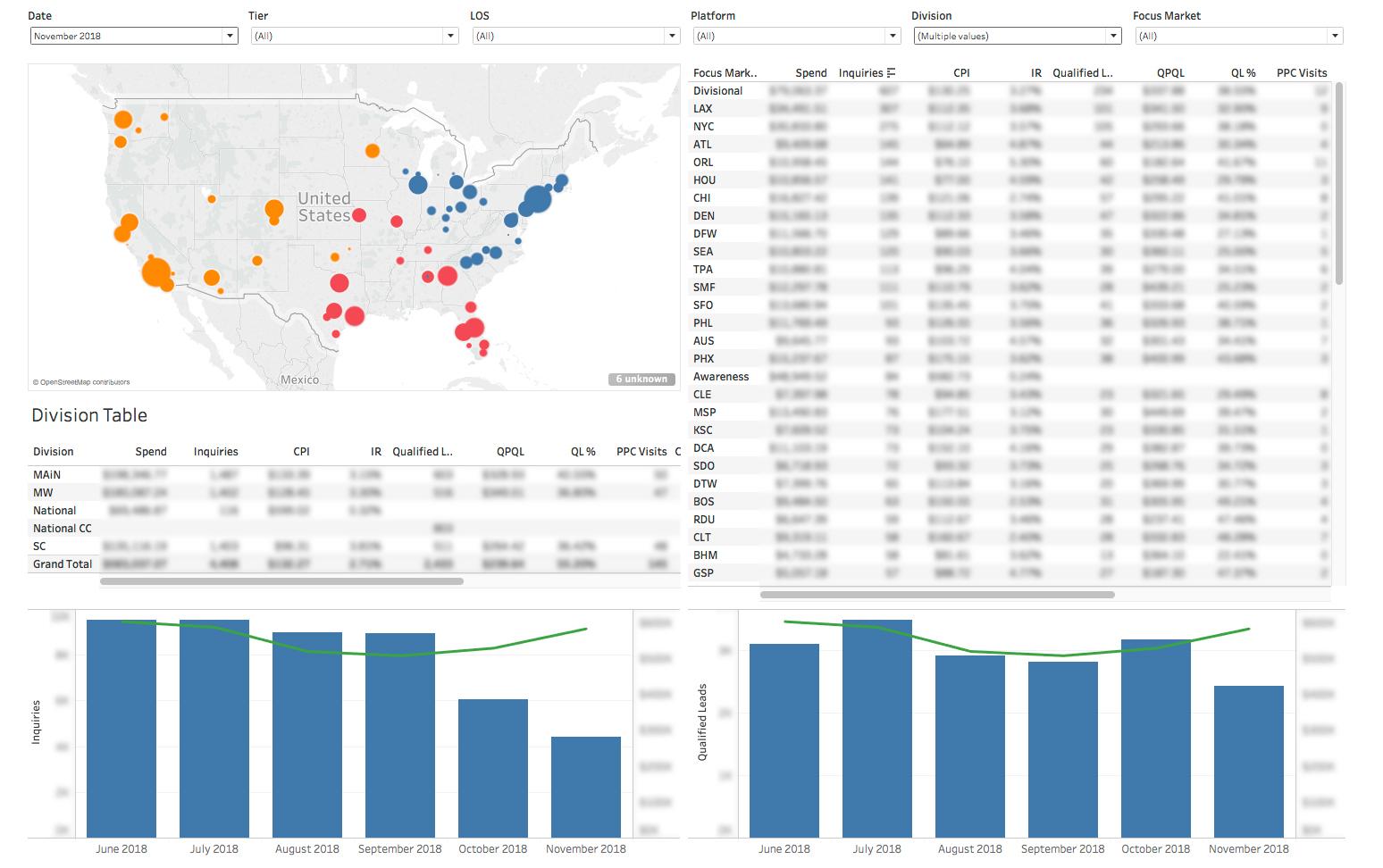Click the Spend column header in Division Table
The image size is (1383, 868).
[151, 452]
